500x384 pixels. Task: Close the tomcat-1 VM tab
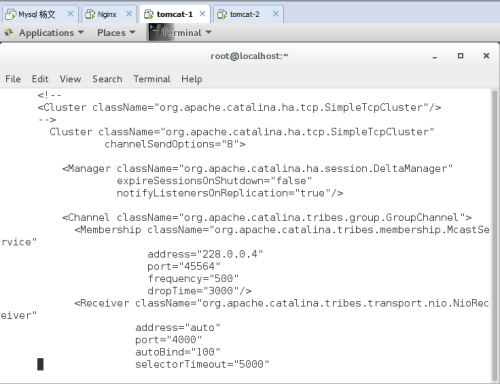202,14
